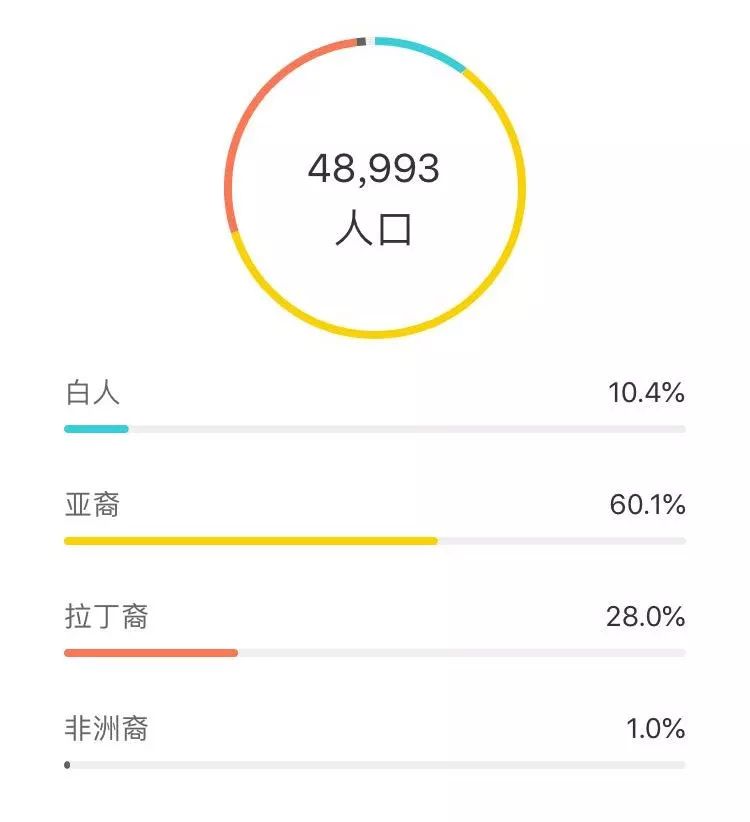This screenshot has width=750, height=822.
Task: Tap the 人口 label in the donut chart
Action: (x=374, y=228)
